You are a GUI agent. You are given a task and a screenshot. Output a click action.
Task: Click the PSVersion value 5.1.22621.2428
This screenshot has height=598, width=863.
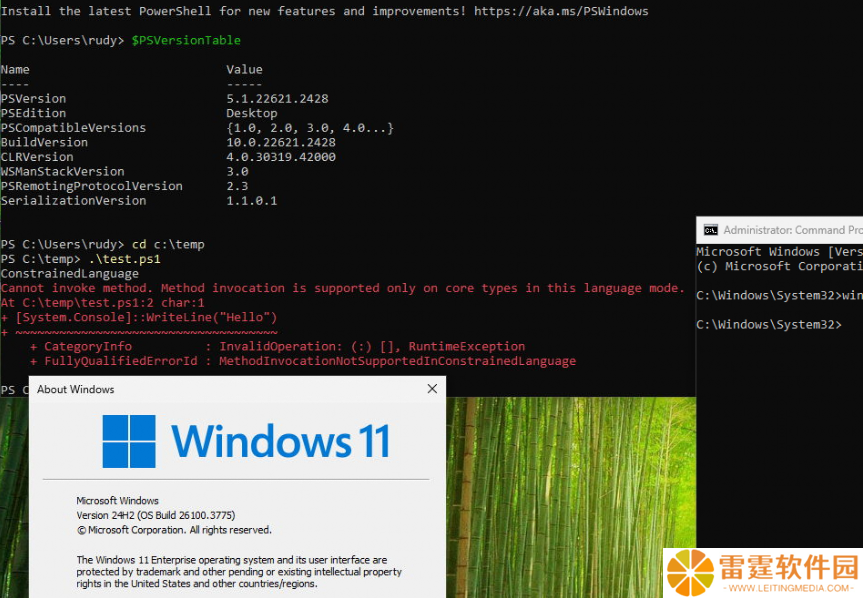(x=277, y=98)
